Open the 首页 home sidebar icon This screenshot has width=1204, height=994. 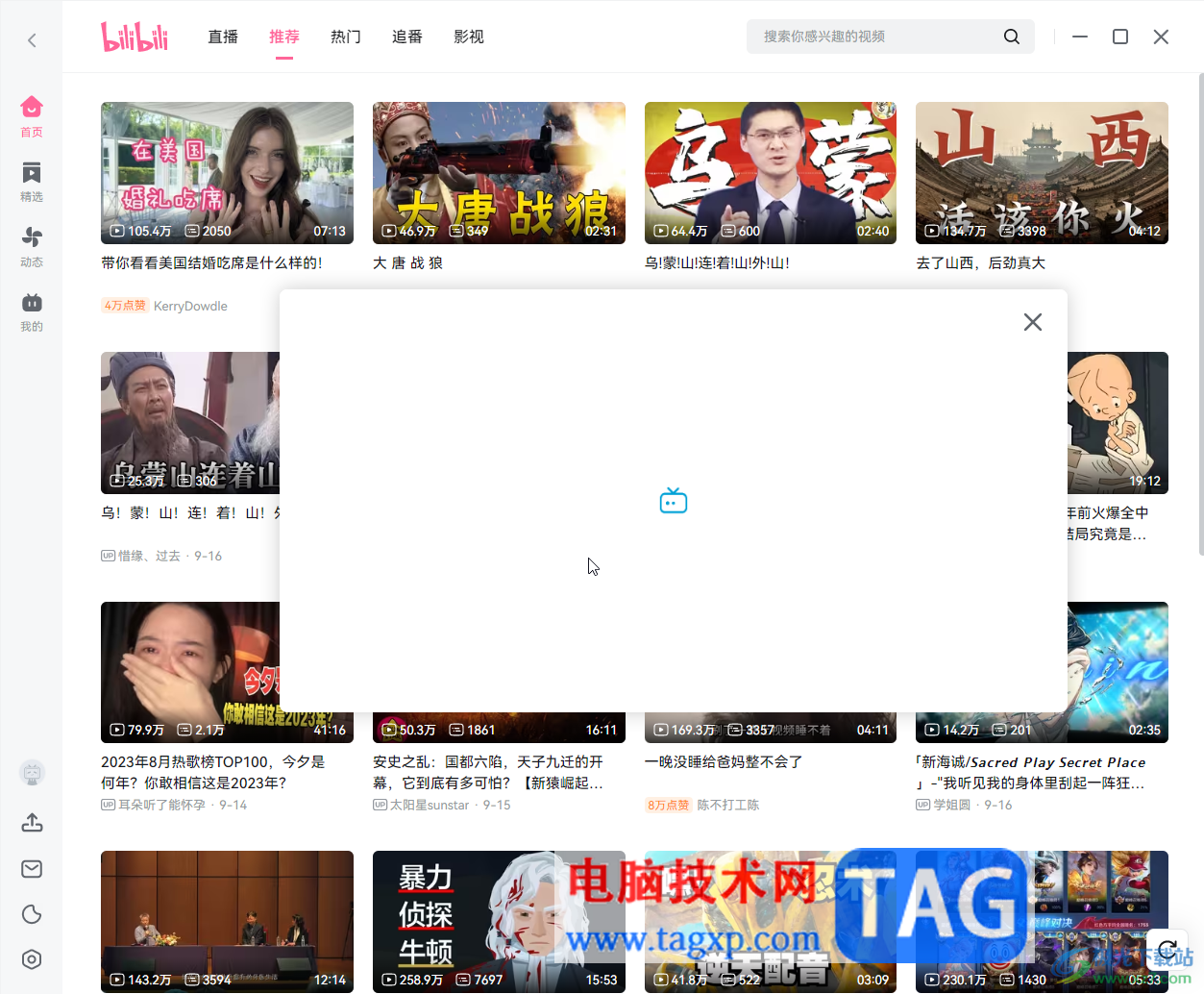(x=32, y=116)
